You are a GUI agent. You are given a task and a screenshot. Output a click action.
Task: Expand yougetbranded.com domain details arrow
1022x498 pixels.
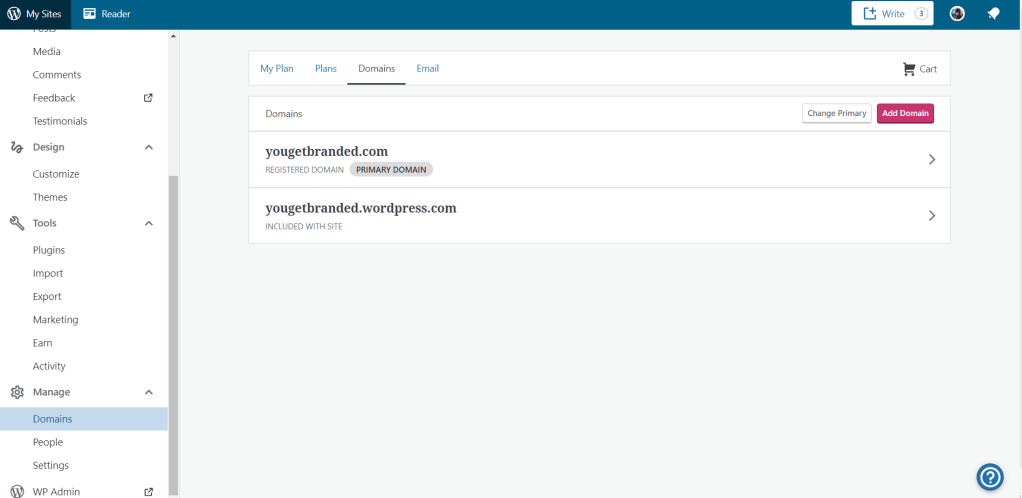point(931,159)
